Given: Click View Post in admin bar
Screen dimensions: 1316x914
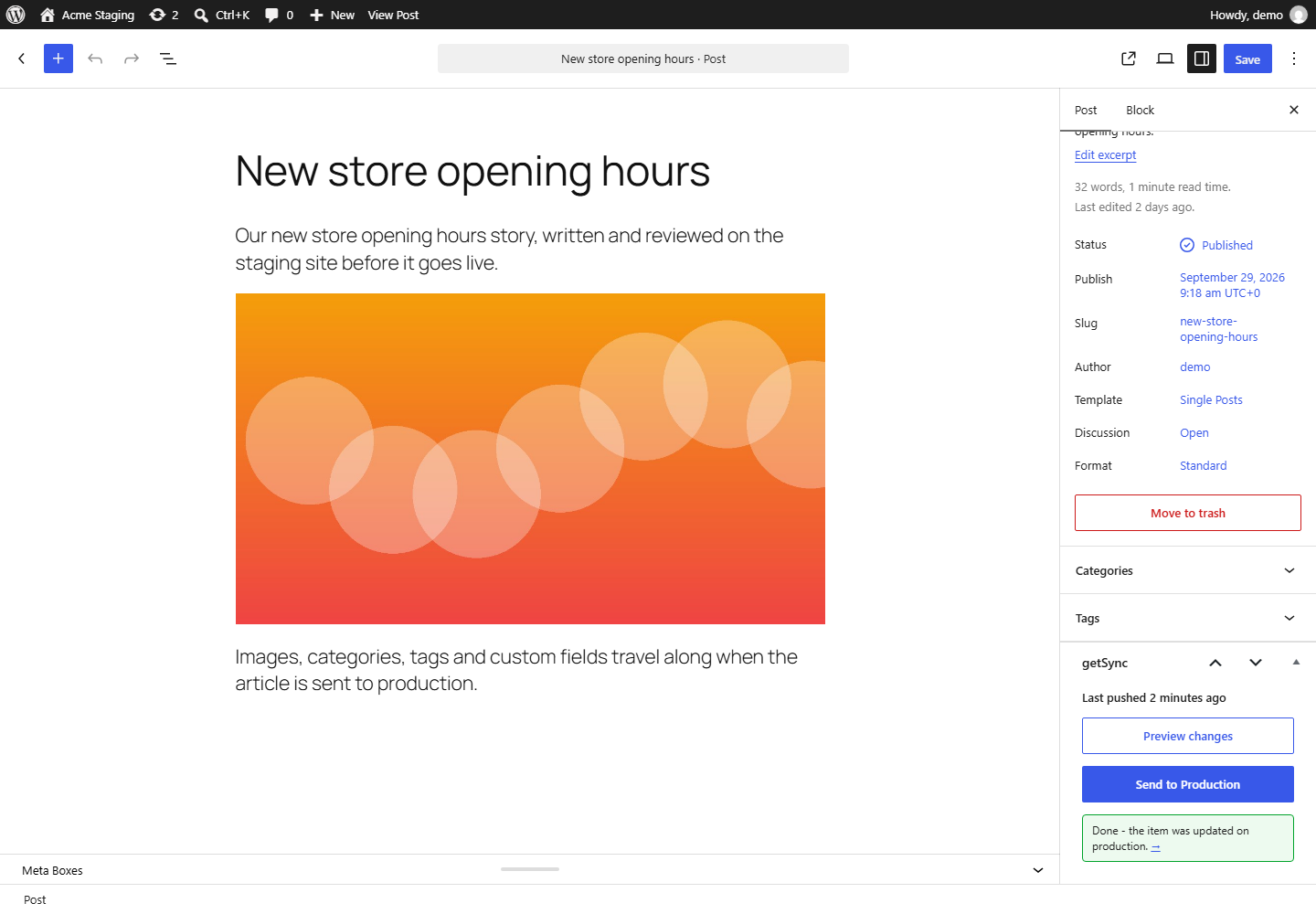Looking at the screenshot, I should 393,15.
